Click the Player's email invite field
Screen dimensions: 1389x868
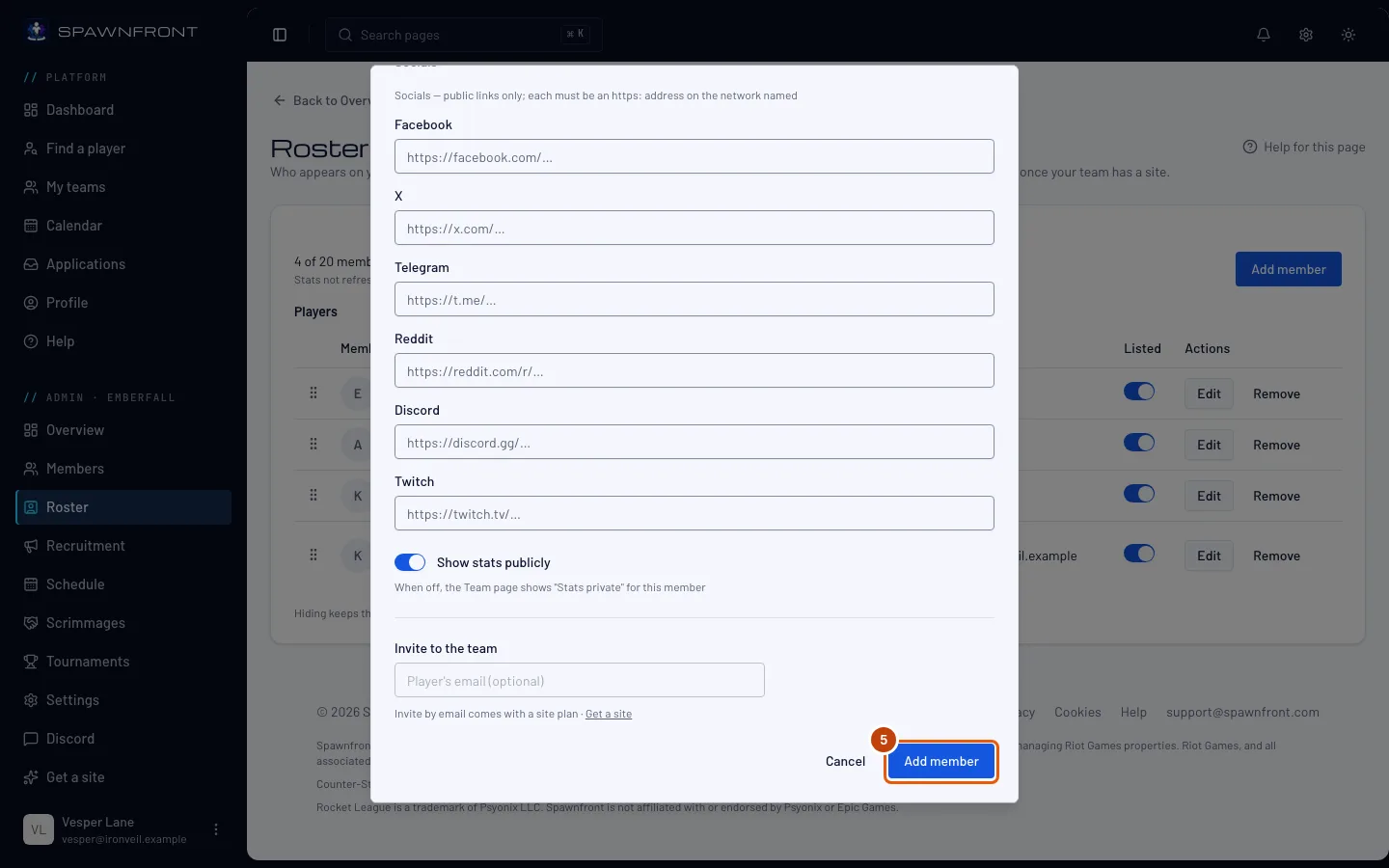(580, 680)
